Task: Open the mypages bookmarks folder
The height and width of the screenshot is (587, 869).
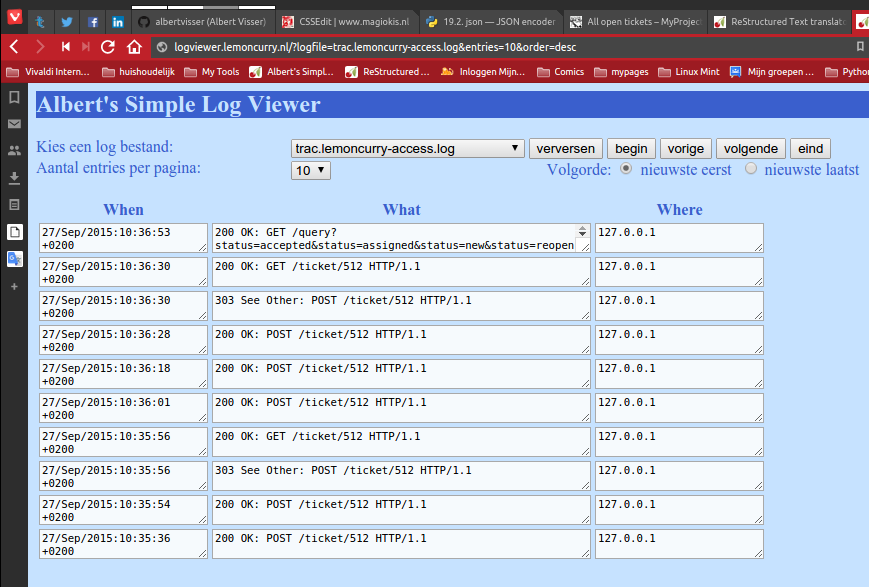Action: point(621,72)
